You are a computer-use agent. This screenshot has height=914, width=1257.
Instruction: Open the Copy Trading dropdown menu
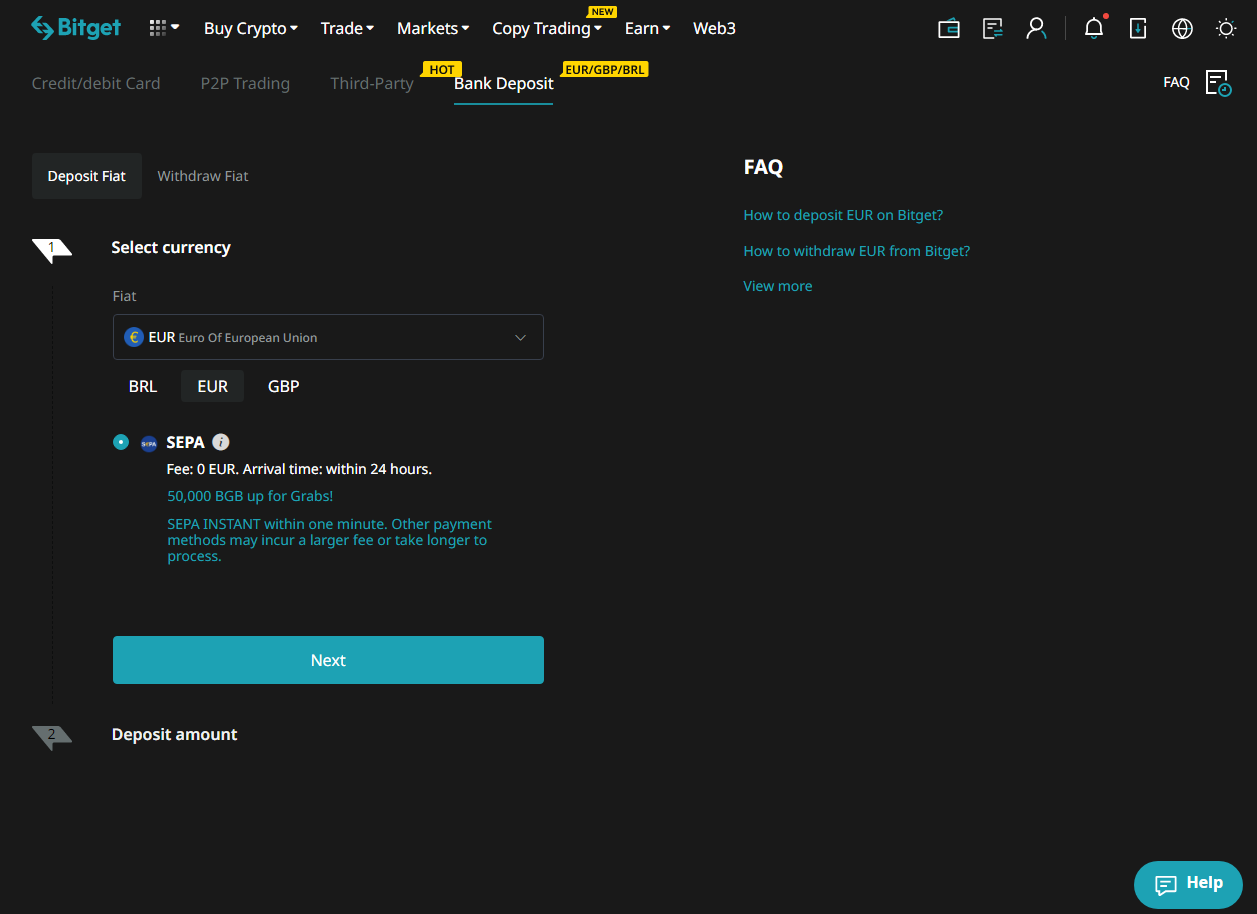[547, 28]
